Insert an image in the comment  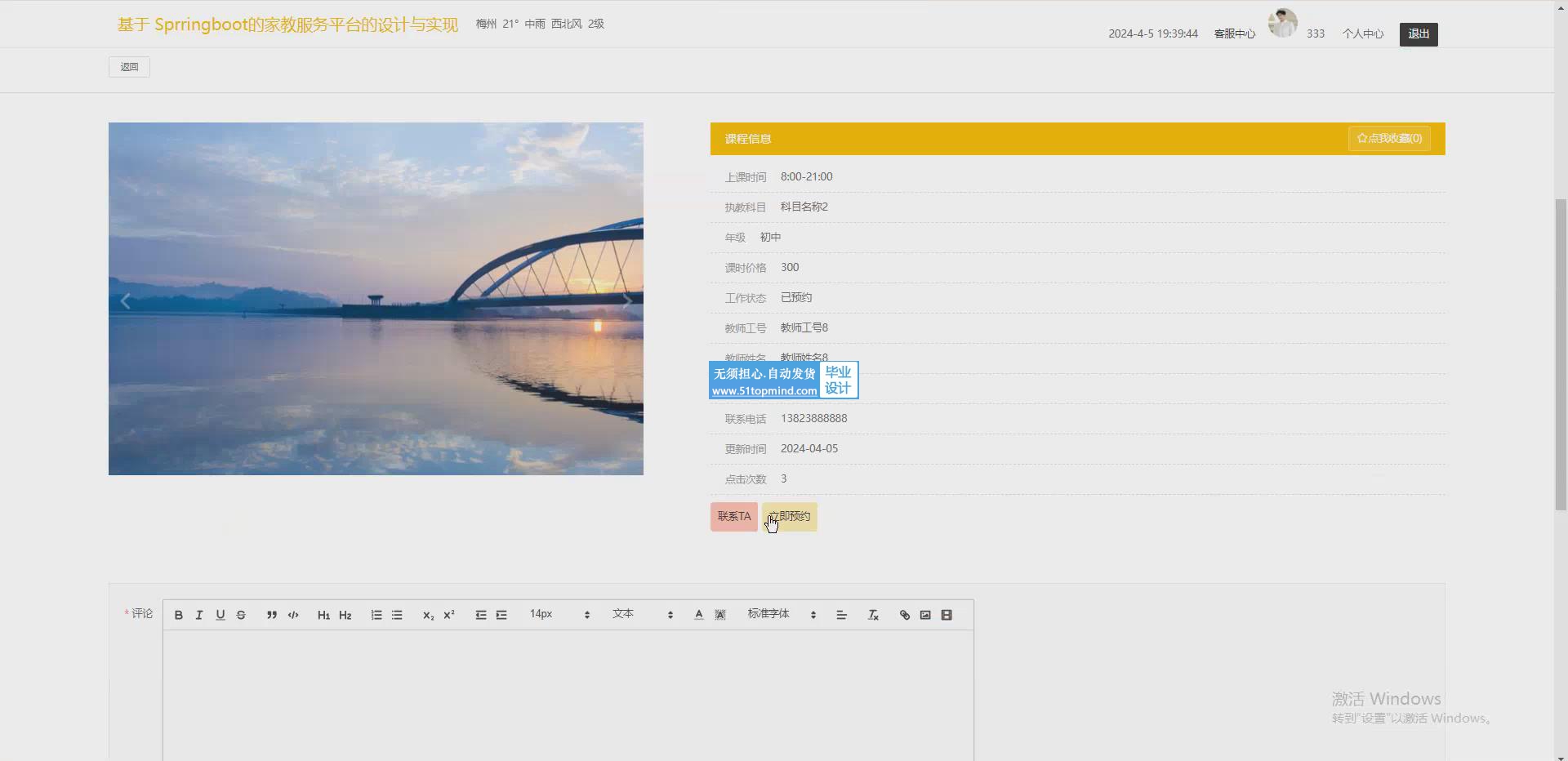(925, 615)
